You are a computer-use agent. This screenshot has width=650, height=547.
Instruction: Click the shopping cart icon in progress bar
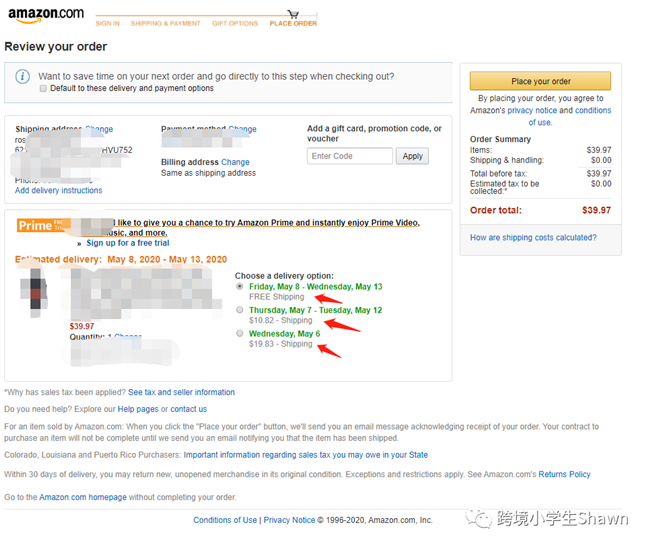point(293,14)
